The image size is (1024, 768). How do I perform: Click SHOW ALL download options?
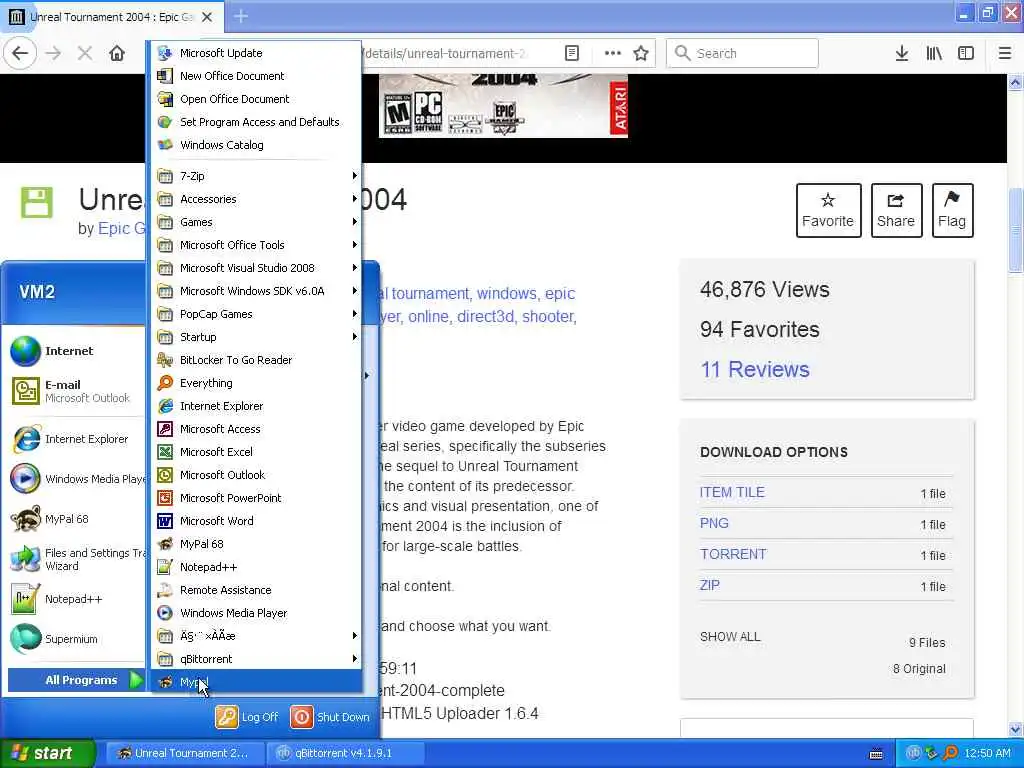pos(730,636)
